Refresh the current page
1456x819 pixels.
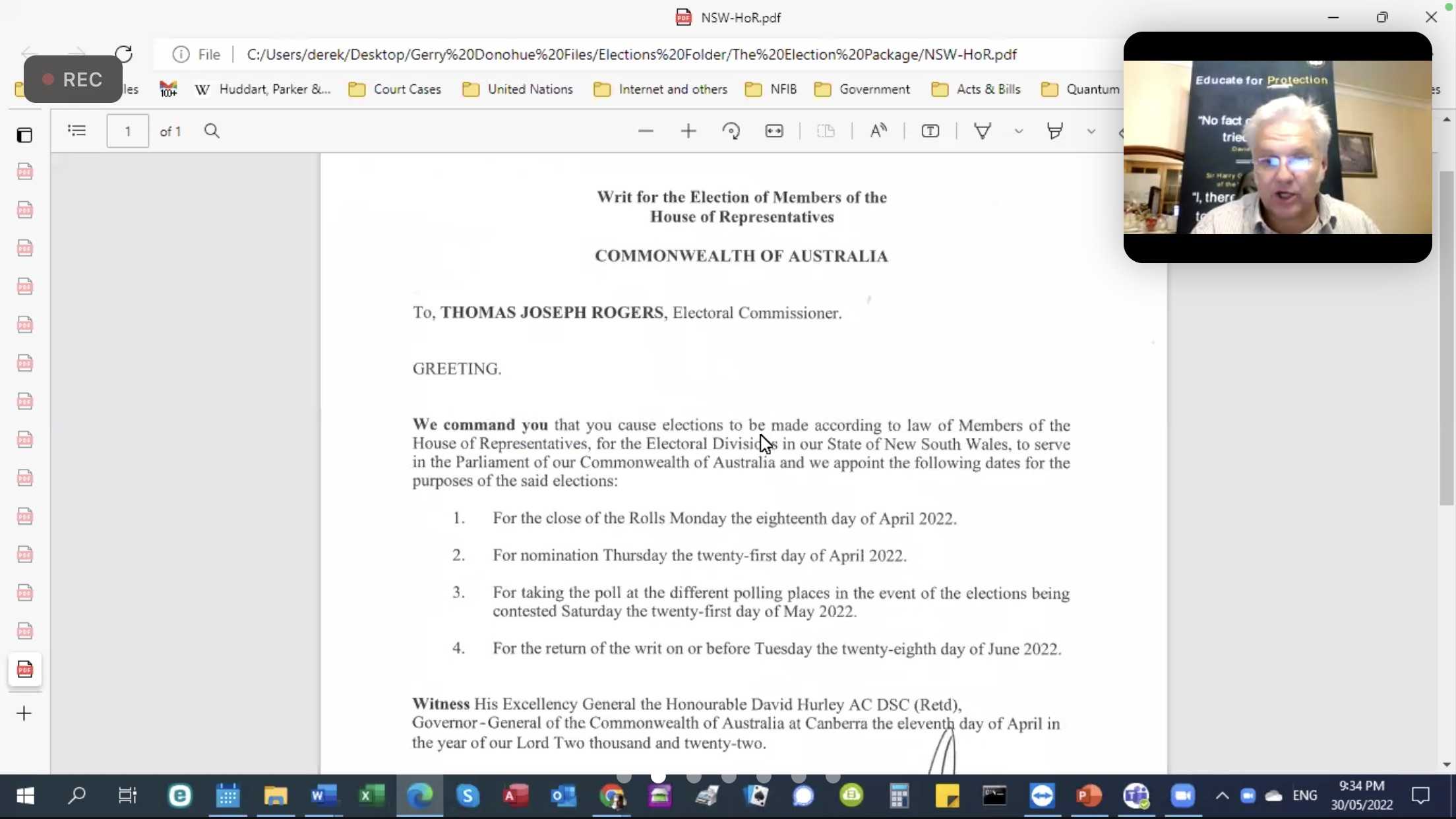point(123,54)
